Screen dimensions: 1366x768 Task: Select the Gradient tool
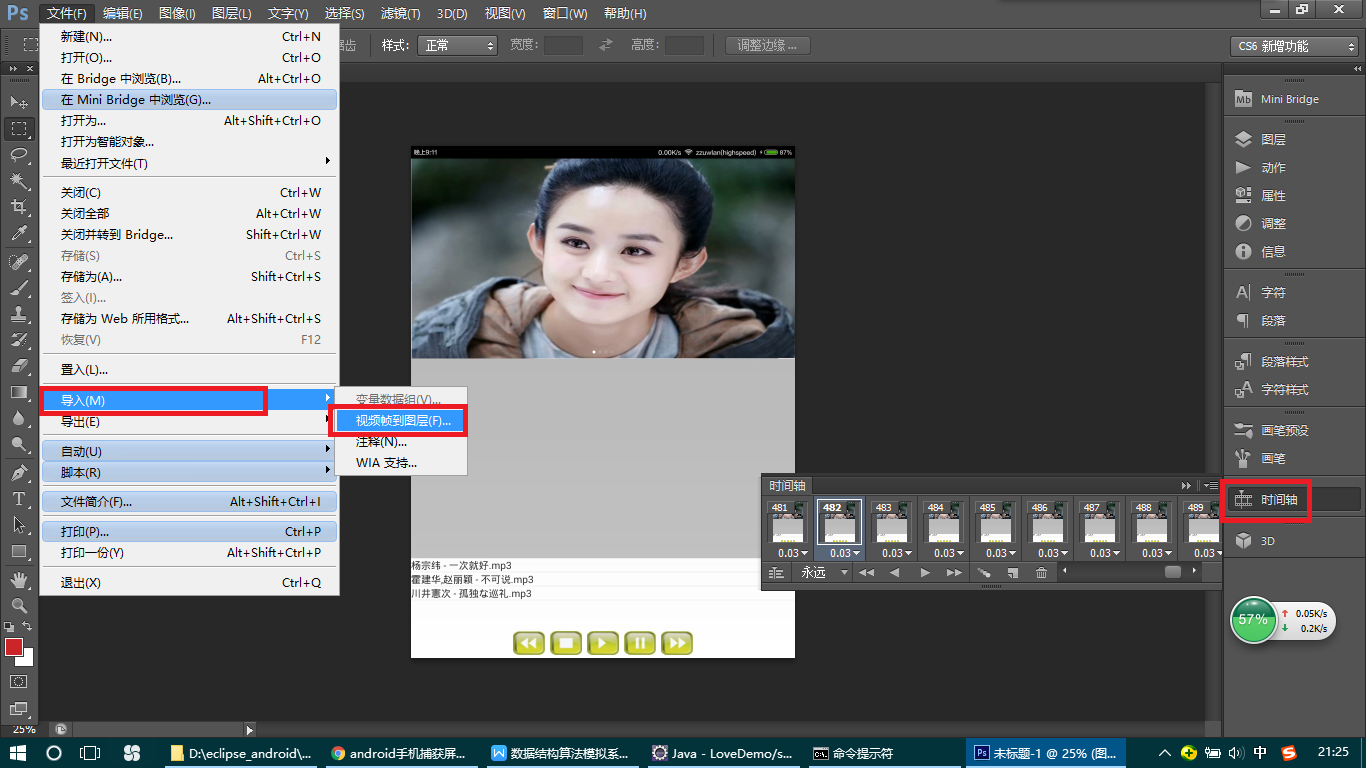(19, 392)
